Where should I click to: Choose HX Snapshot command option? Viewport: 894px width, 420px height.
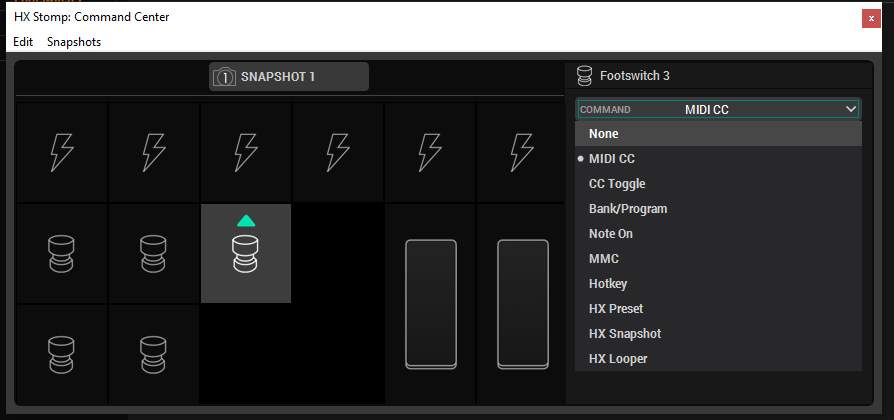tap(718, 334)
